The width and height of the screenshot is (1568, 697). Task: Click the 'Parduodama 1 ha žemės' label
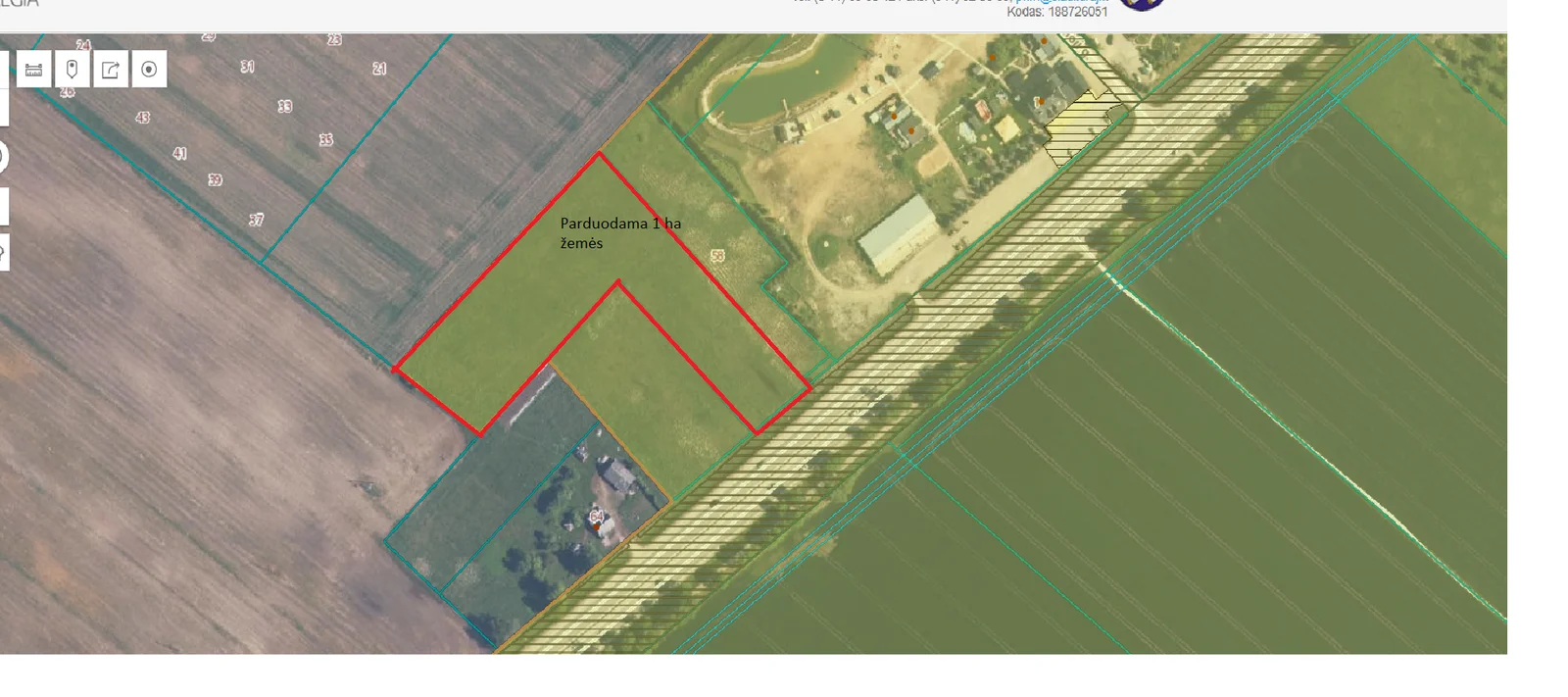[620, 233]
